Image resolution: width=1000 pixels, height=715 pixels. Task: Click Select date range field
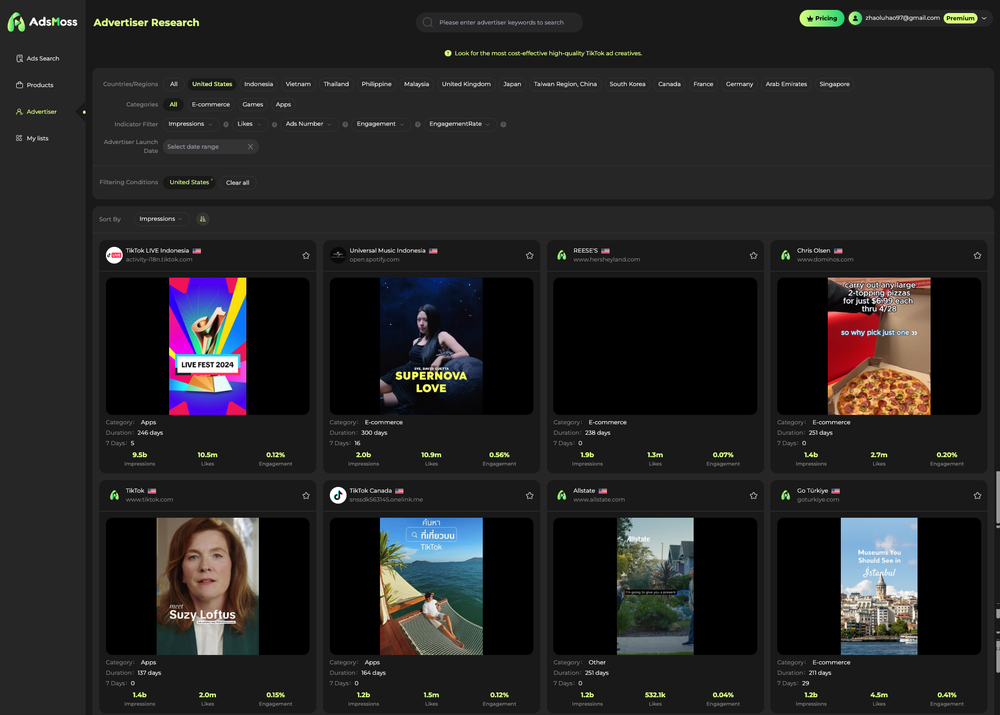[210, 147]
